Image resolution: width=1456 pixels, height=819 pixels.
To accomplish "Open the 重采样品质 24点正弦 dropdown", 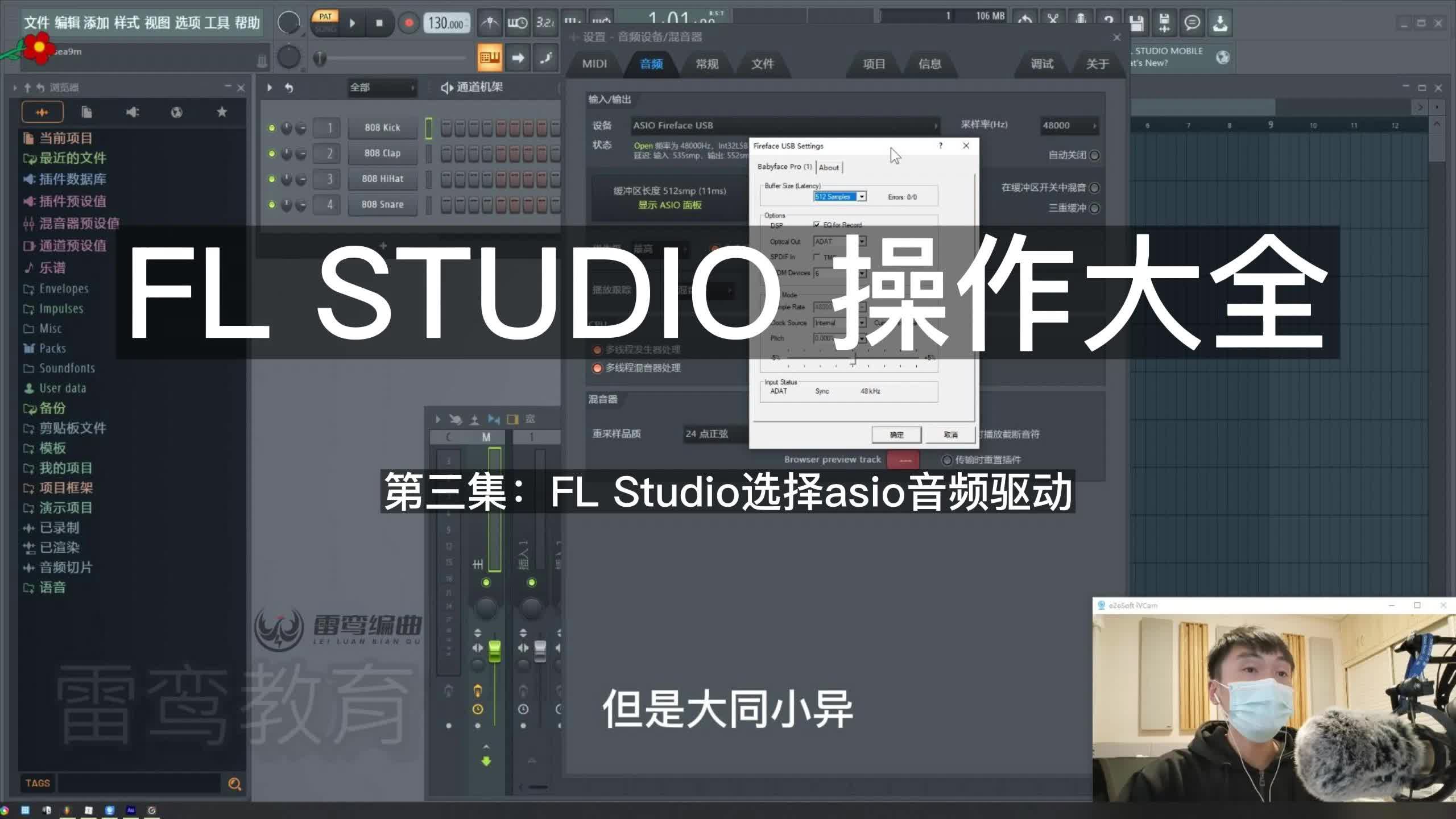I will click(x=715, y=433).
